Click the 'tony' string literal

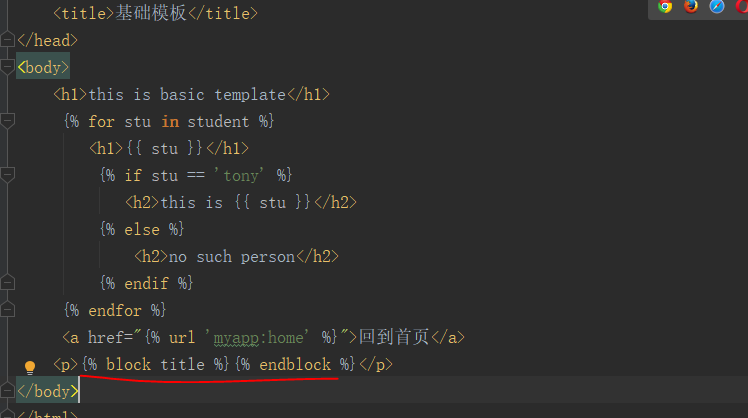coord(239,176)
